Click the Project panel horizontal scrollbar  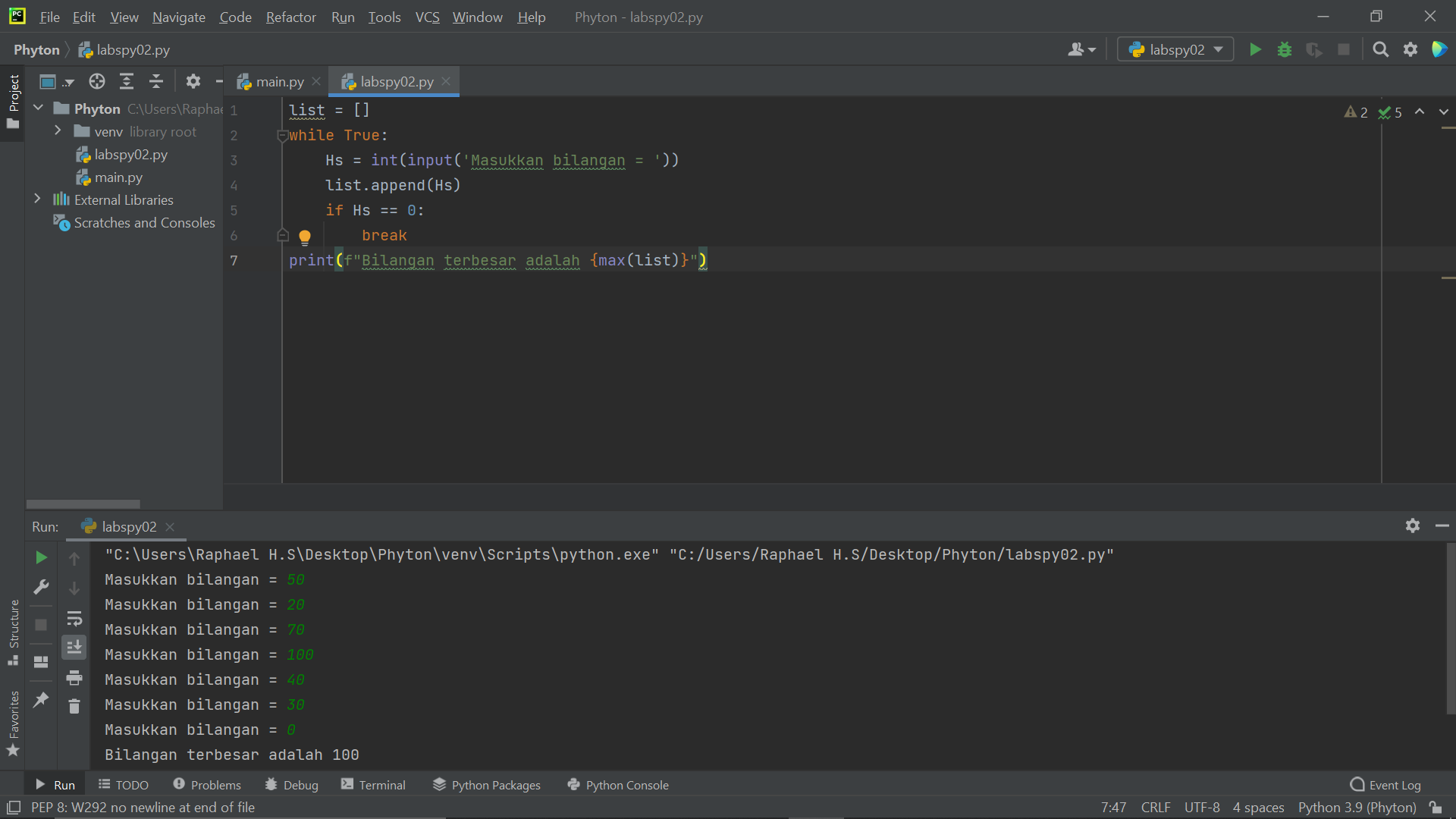pyautogui.click(x=83, y=504)
